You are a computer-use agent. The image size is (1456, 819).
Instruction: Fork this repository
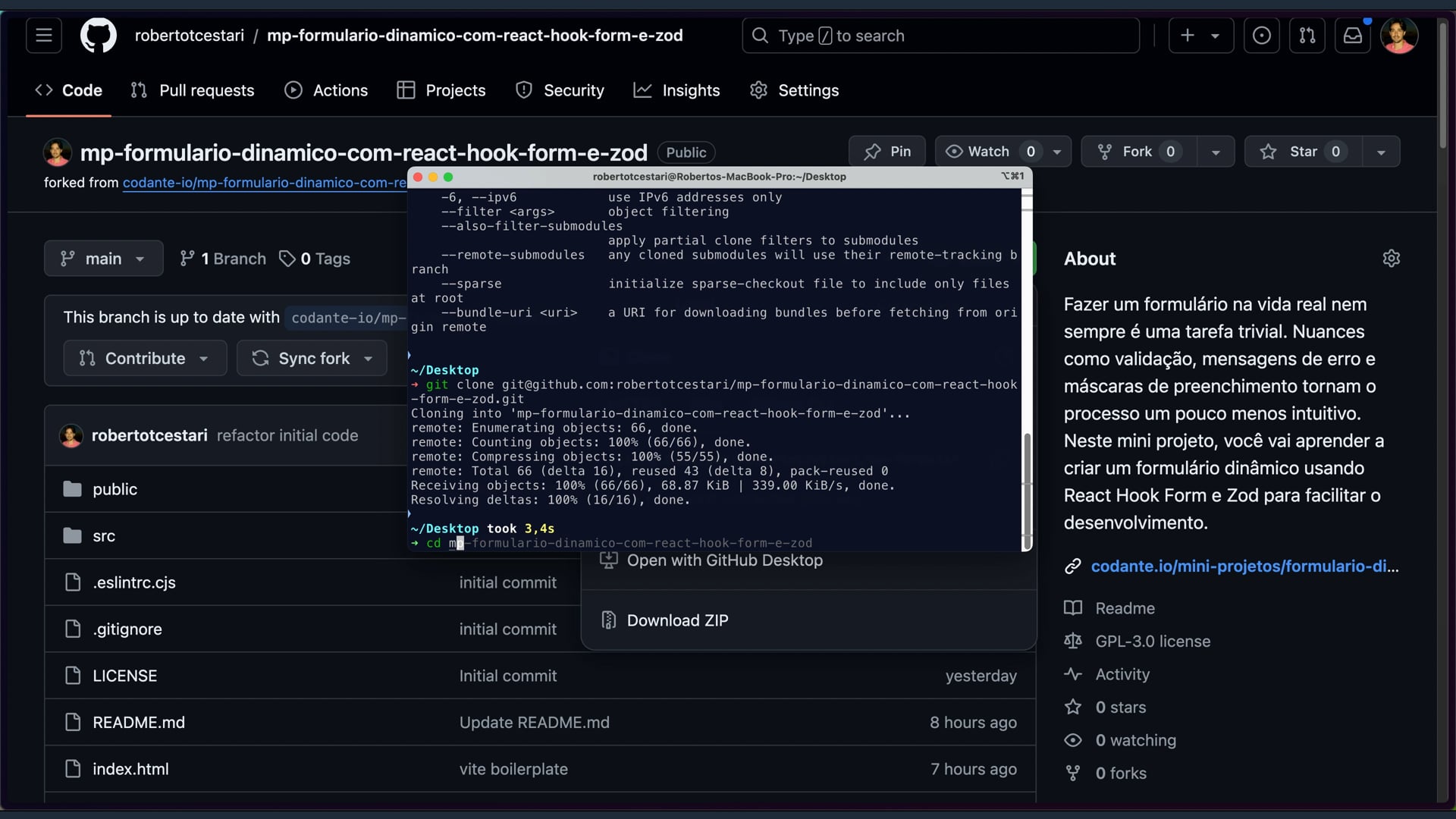tap(1138, 152)
